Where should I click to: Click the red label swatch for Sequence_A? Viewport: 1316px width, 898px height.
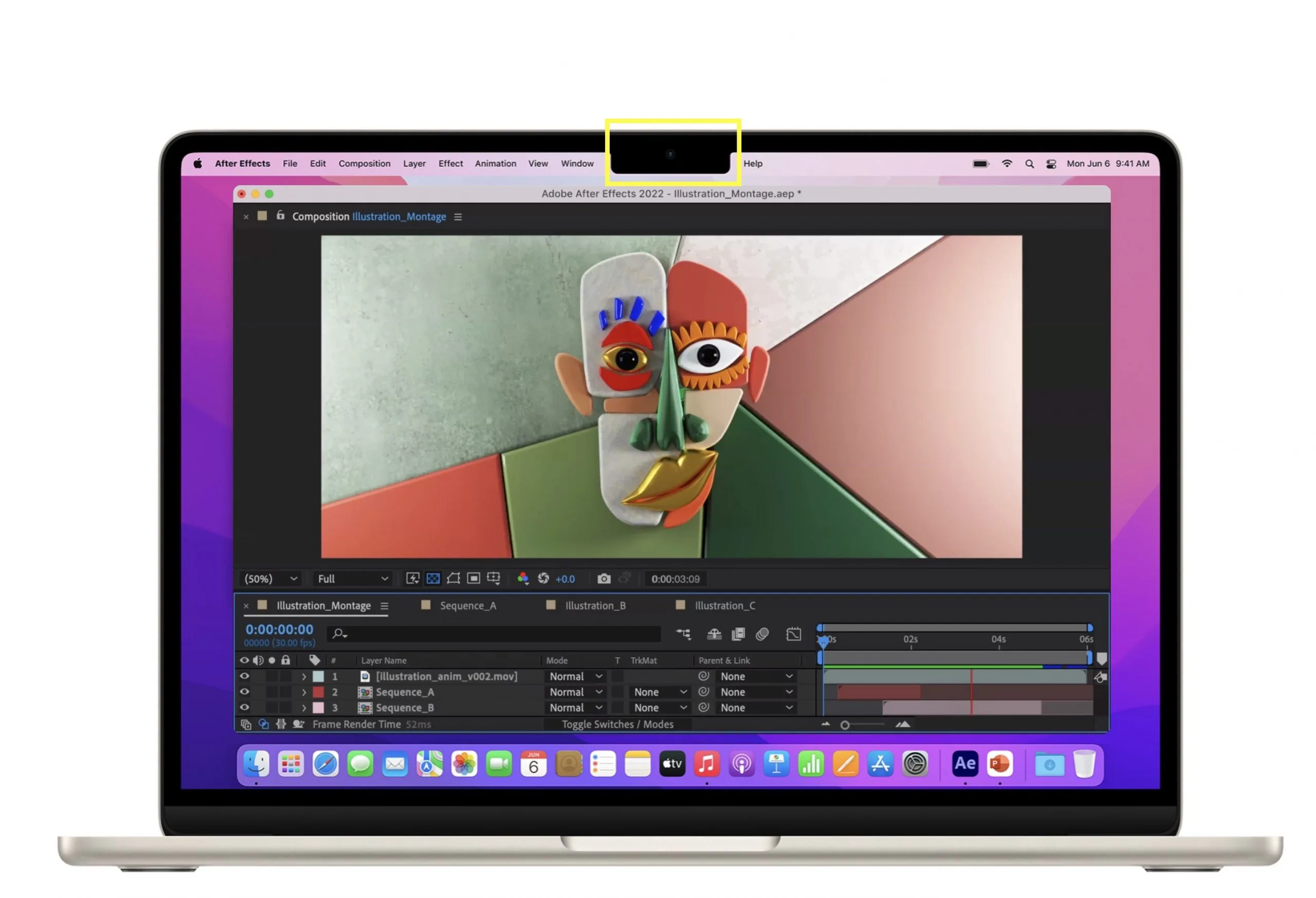click(318, 692)
